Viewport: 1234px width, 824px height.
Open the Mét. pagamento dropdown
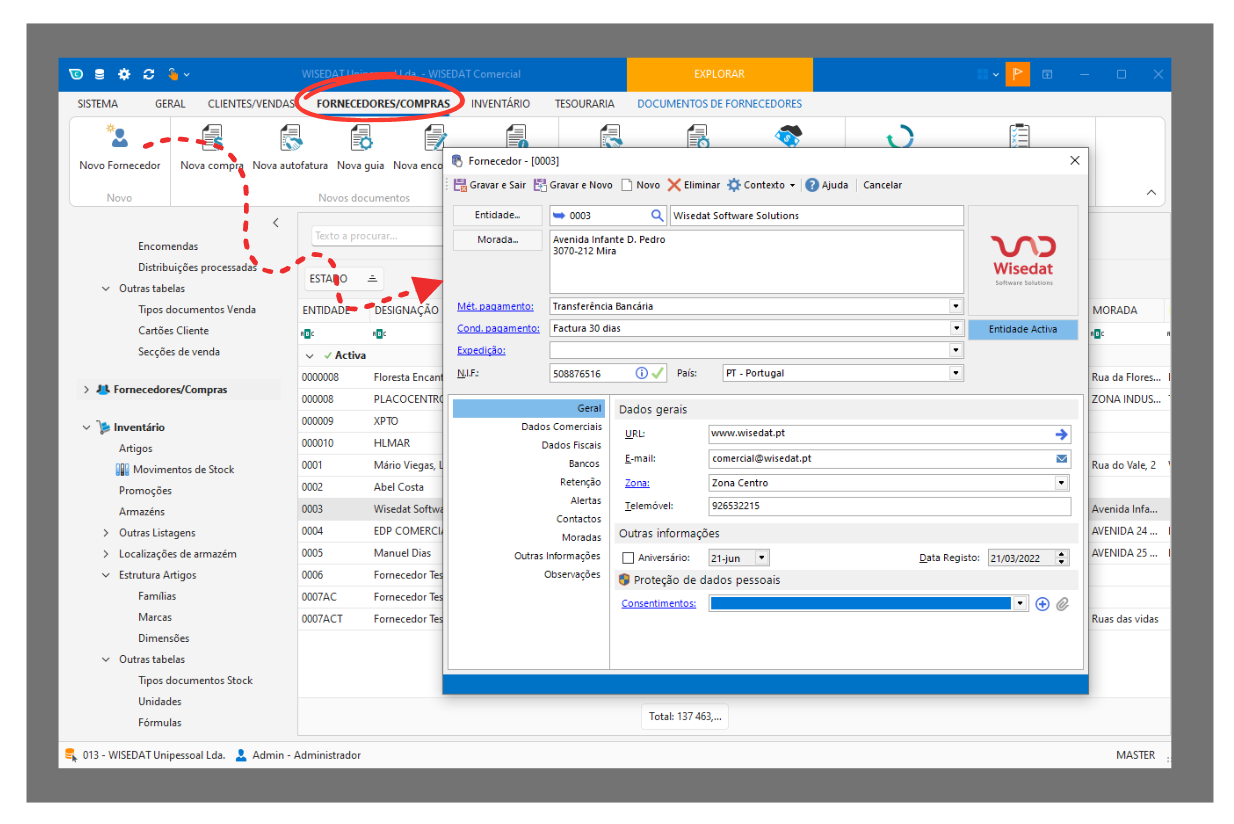pyautogui.click(x=956, y=306)
